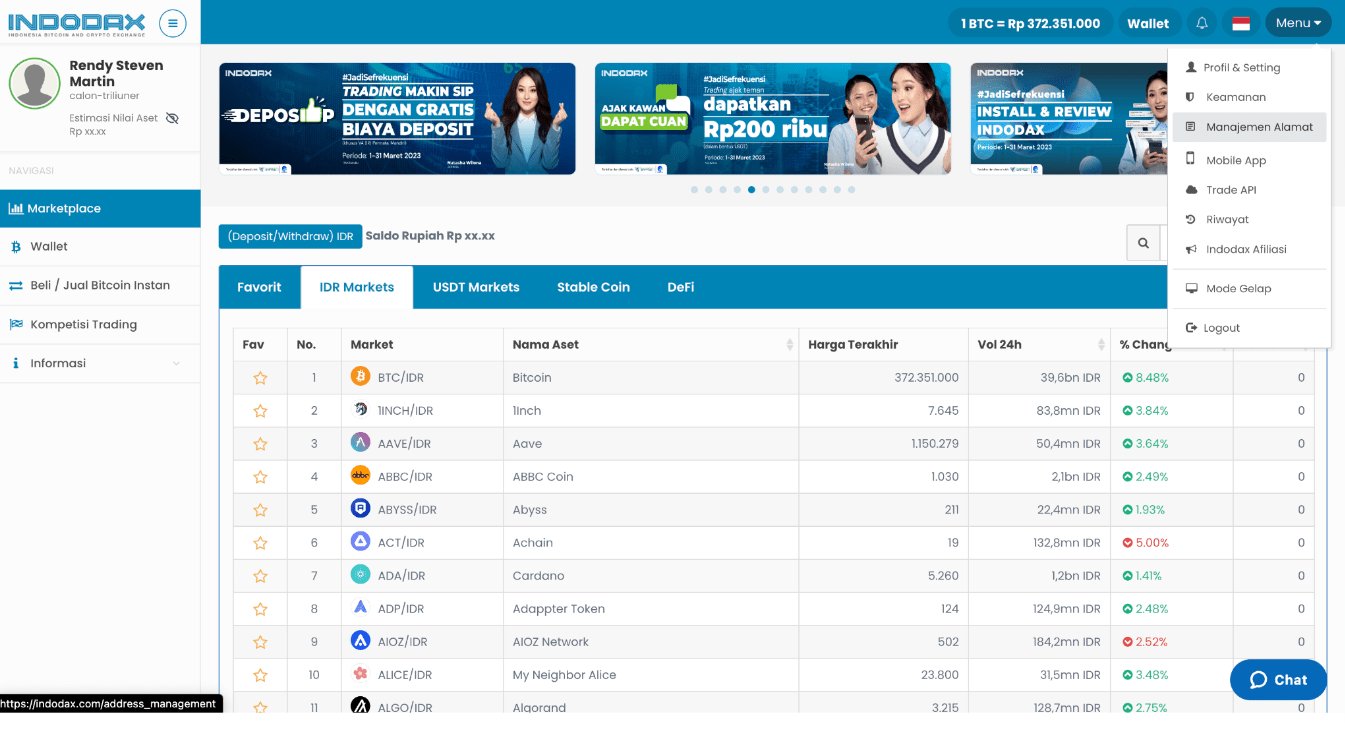This screenshot has width=1345, height=750.
Task: Click the AAVE coin icon
Action: click(361, 443)
